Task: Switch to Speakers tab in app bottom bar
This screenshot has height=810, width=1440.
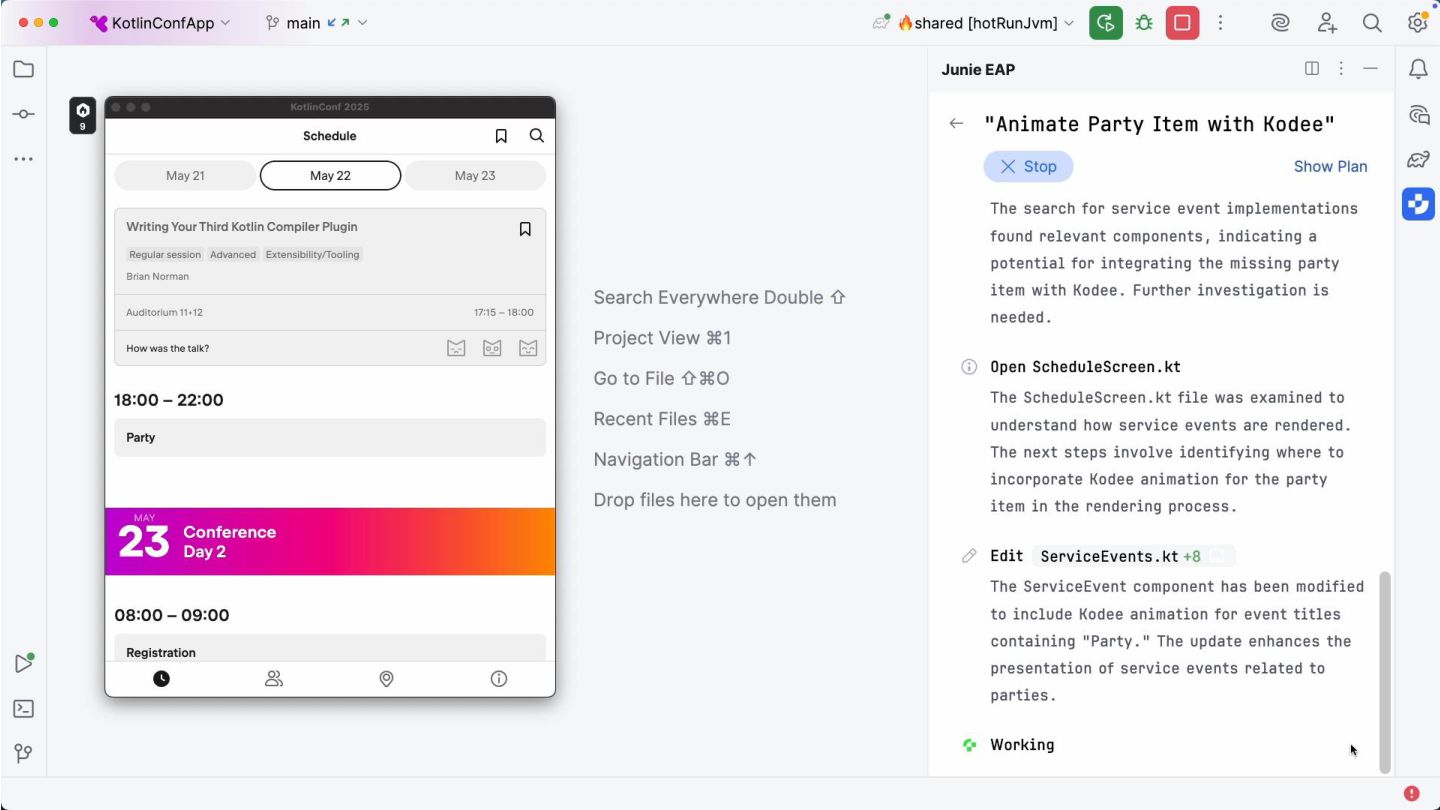Action: [274, 679]
